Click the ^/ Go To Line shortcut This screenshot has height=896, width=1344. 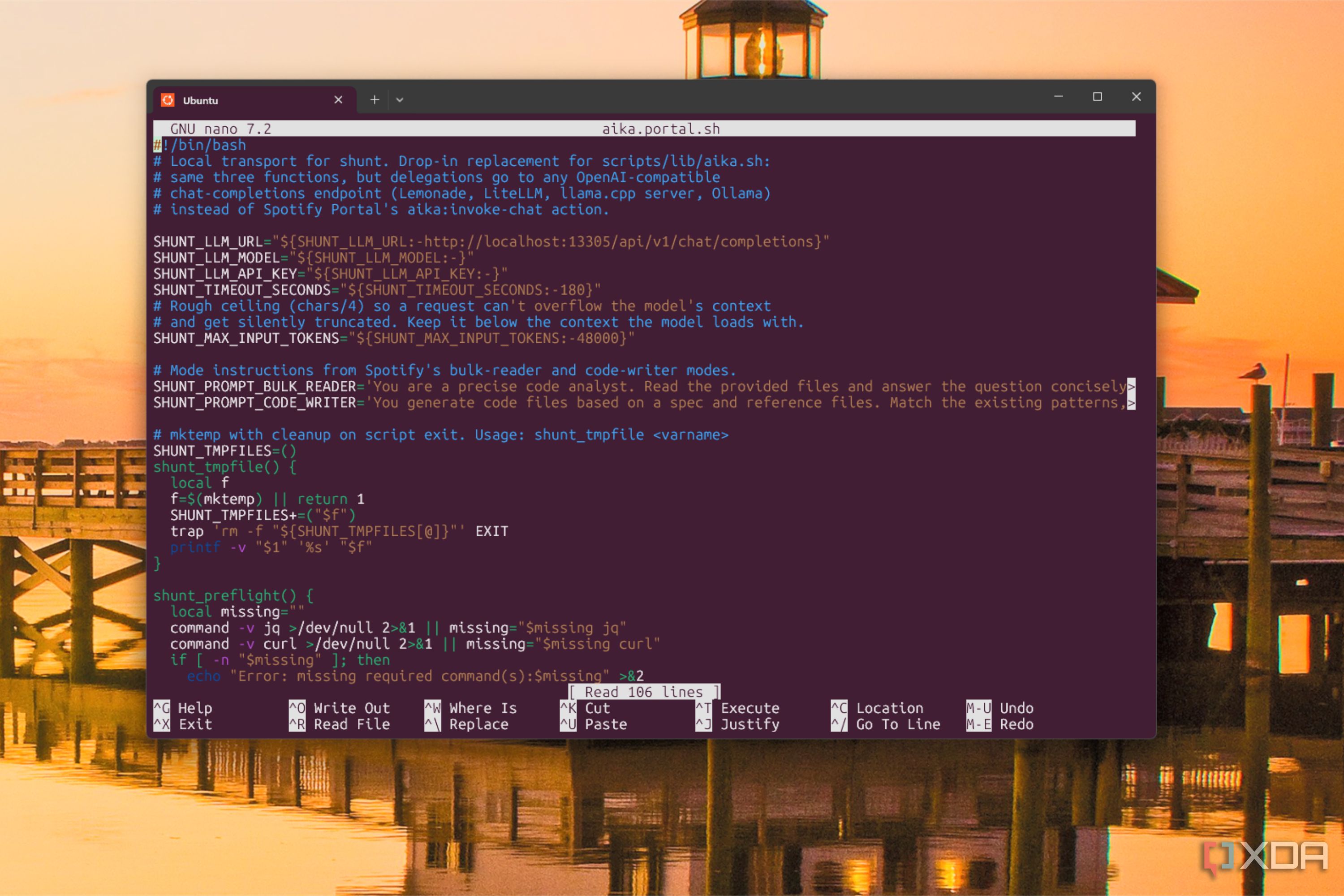886,724
